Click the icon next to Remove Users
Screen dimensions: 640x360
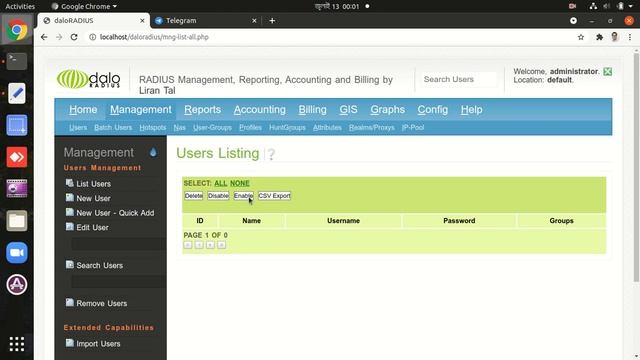[x=70, y=302]
